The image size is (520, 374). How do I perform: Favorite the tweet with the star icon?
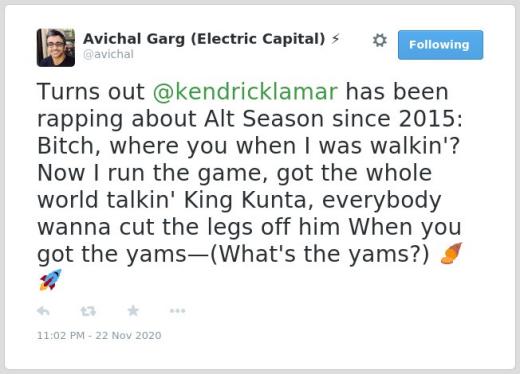tap(133, 311)
